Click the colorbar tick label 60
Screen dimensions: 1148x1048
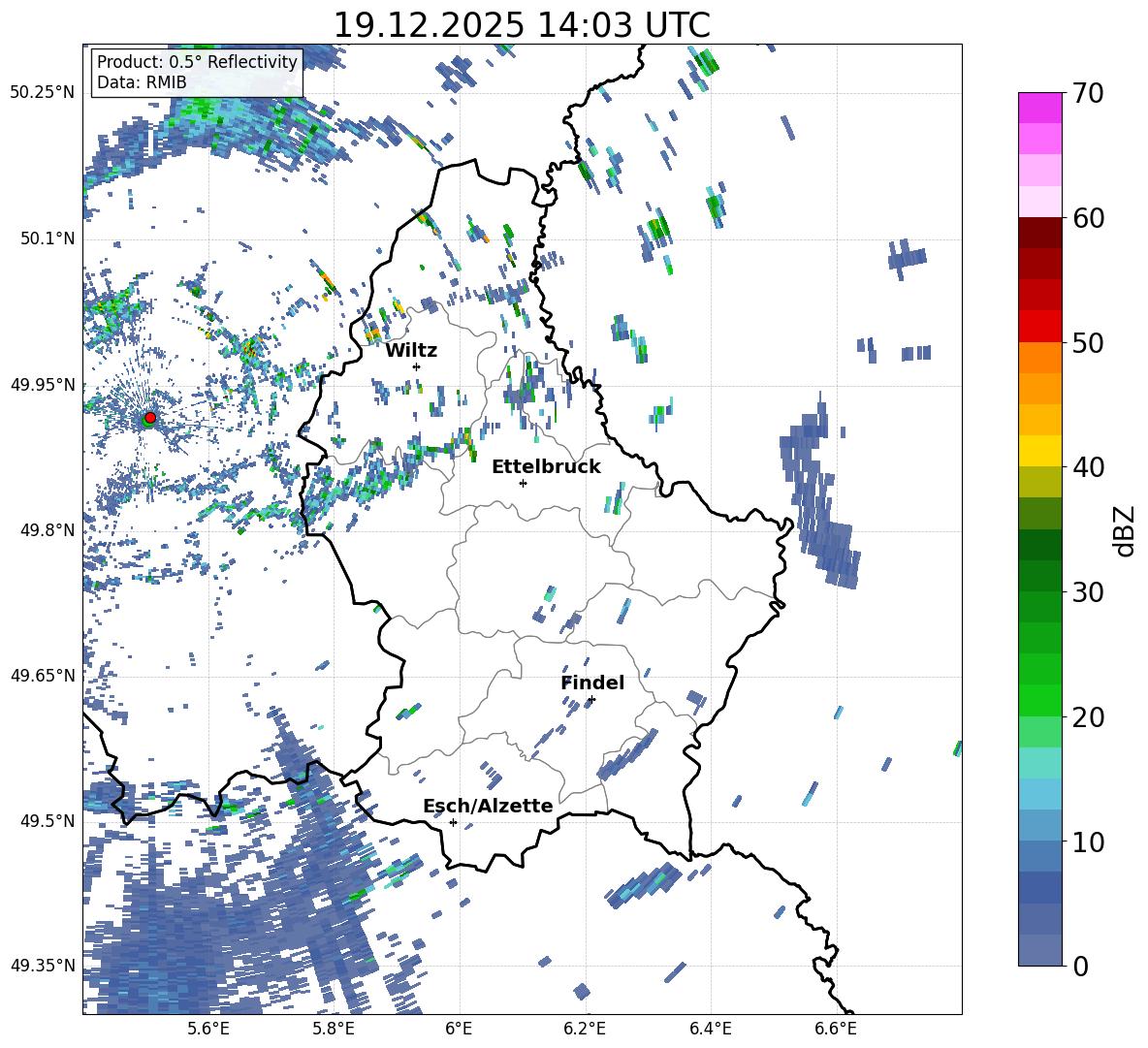tap(1089, 218)
